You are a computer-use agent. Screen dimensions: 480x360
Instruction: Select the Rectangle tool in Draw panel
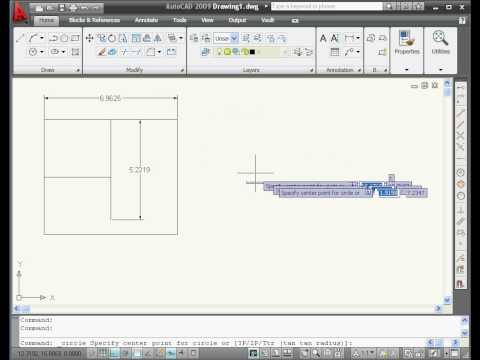75,38
